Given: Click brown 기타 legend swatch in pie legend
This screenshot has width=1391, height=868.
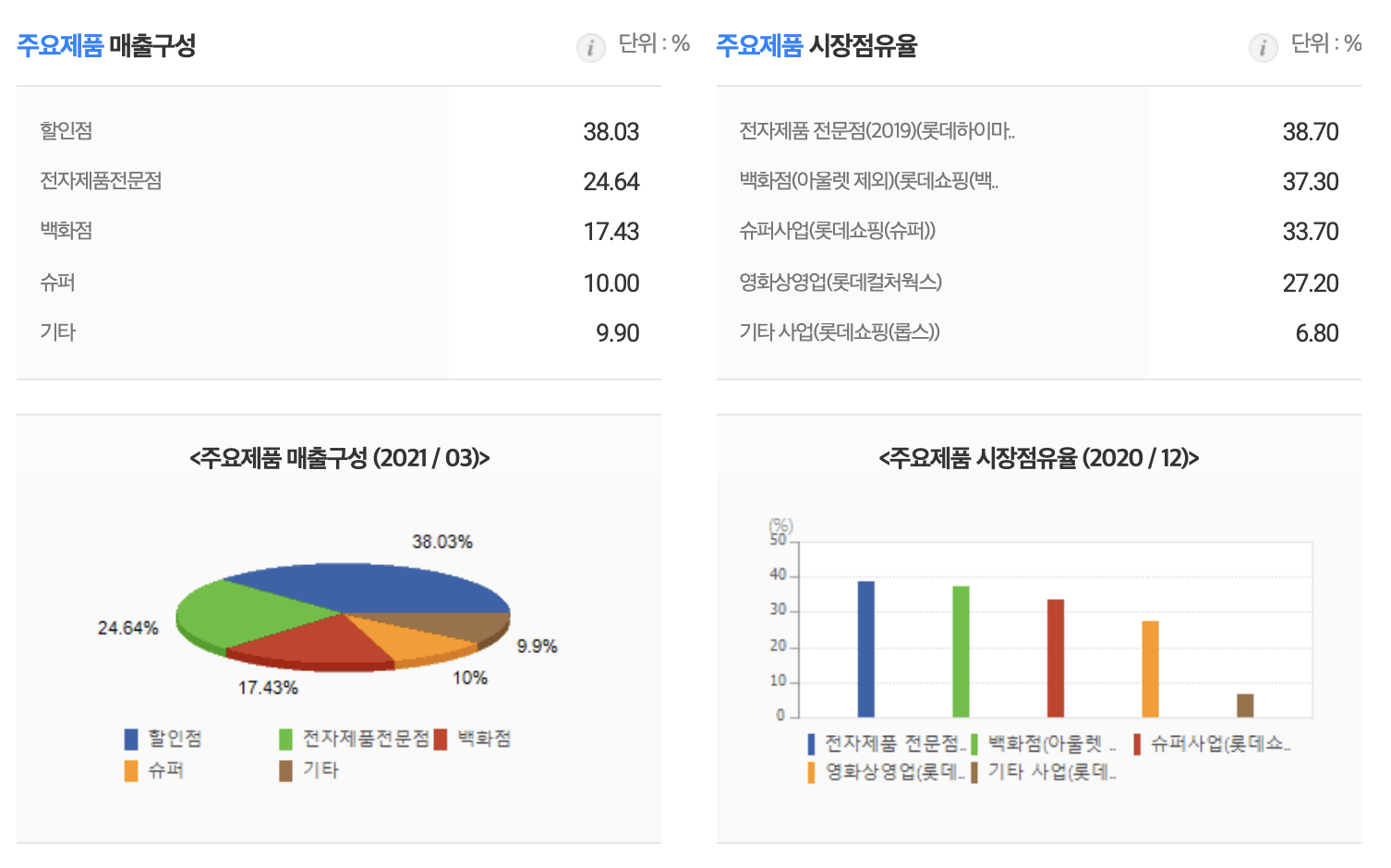Looking at the screenshot, I should [x=286, y=771].
